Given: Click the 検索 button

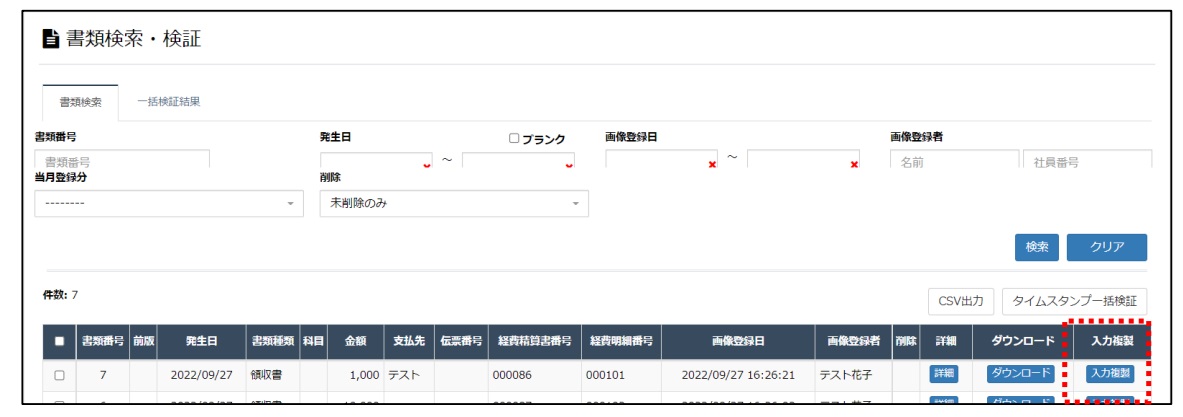Looking at the screenshot, I should click(x=1037, y=247).
